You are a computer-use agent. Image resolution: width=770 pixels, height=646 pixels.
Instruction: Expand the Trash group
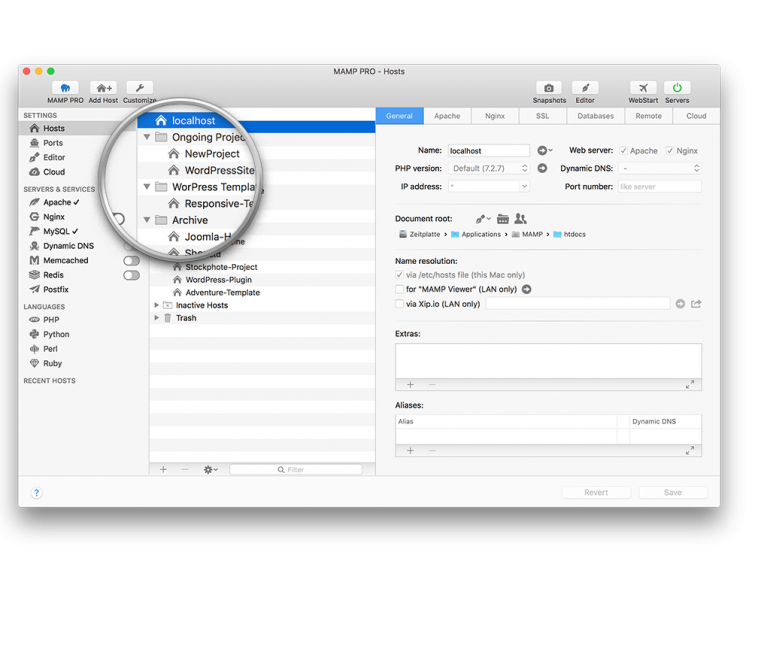pyautogui.click(x=157, y=318)
